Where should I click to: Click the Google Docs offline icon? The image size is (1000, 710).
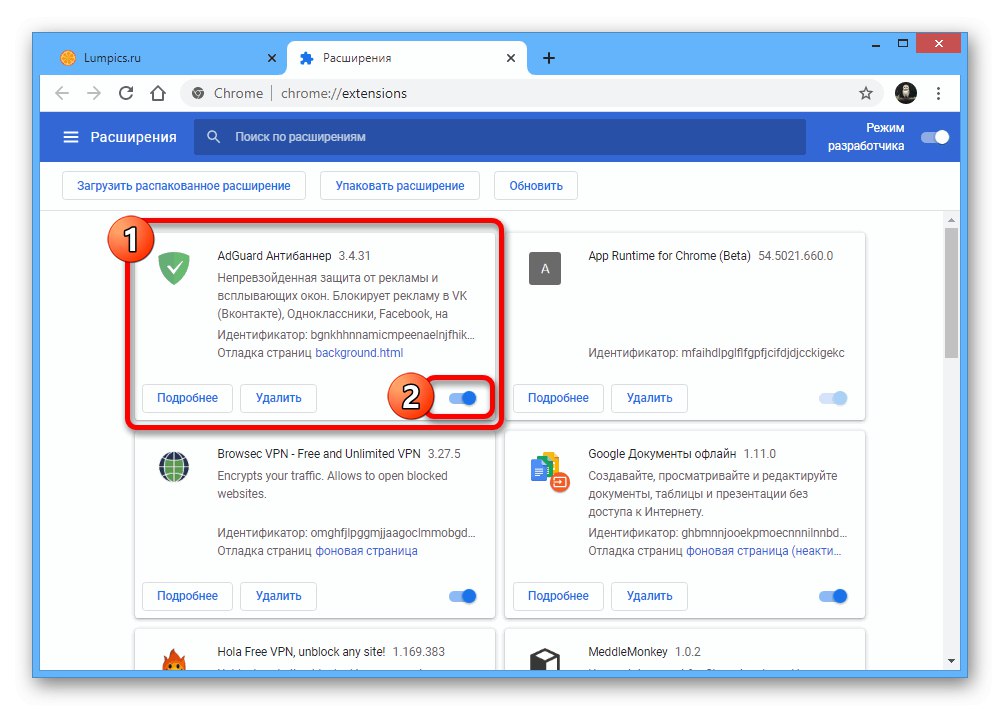[x=549, y=471]
